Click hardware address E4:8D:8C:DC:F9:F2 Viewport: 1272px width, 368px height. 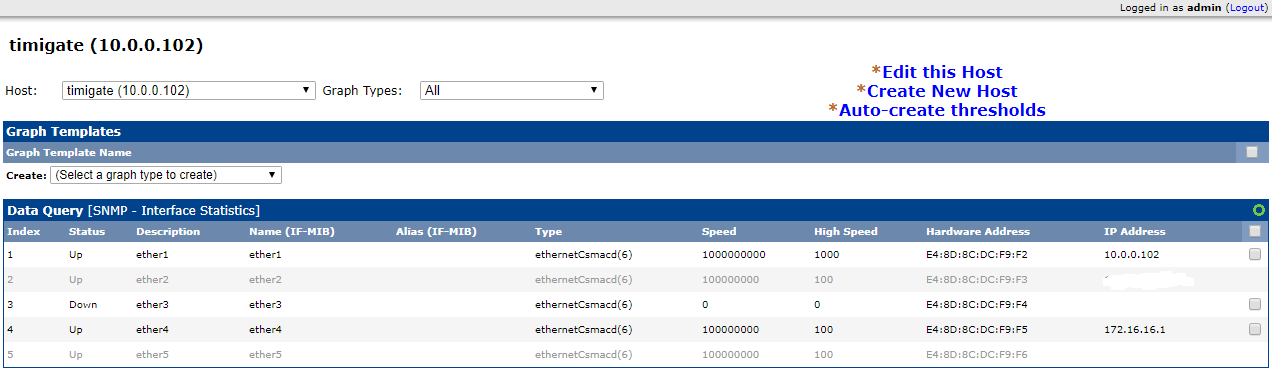977,255
